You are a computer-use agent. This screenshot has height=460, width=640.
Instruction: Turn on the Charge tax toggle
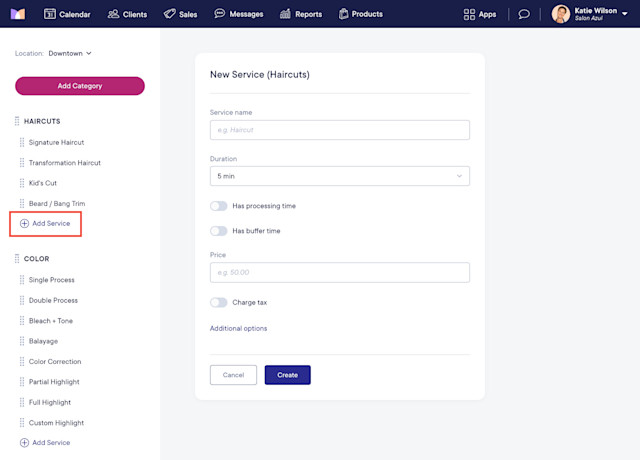pyautogui.click(x=219, y=302)
